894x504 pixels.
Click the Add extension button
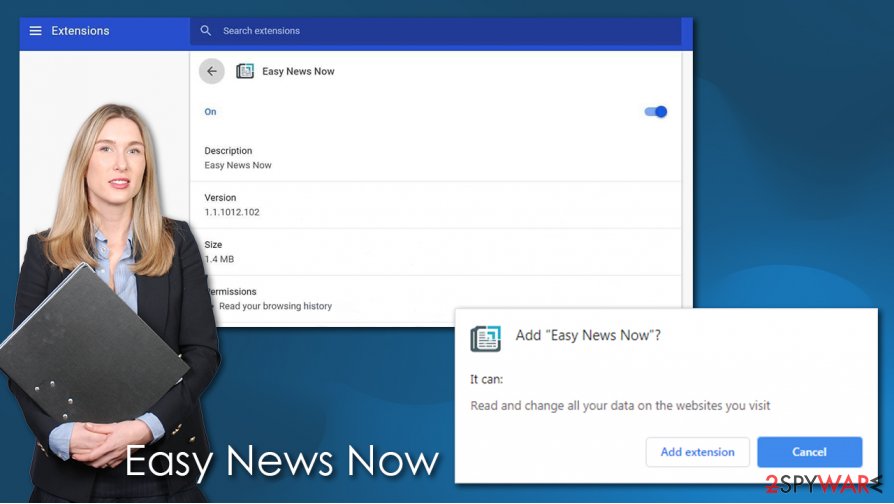697,452
